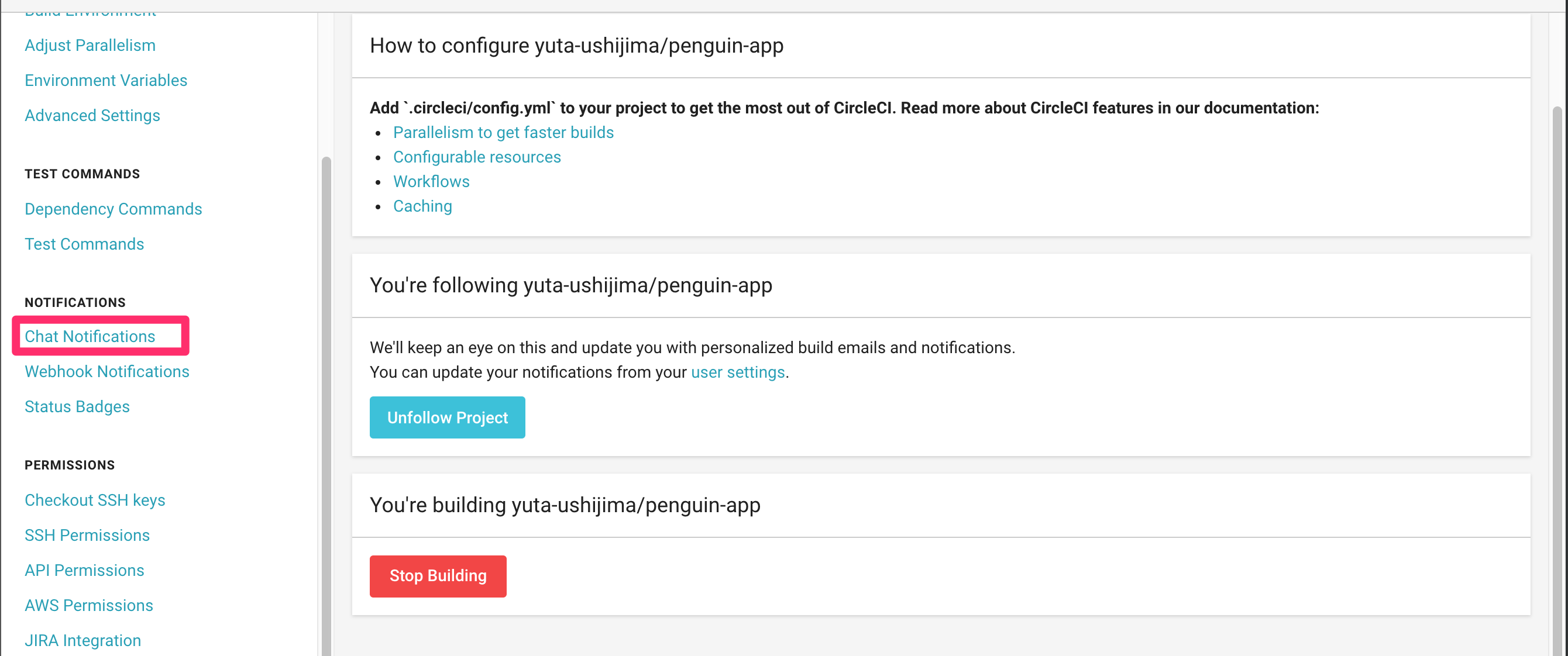Viewport: 1568px width, 656px height.
Task: Select Dependency Commands in sidebar
Action: pos(112,209)
